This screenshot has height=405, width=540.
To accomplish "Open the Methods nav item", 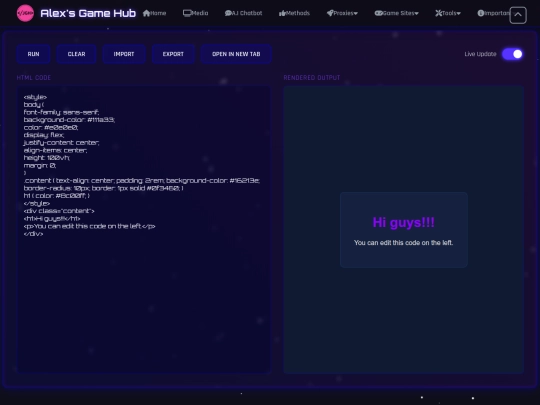I will click(x=294, y=13).
